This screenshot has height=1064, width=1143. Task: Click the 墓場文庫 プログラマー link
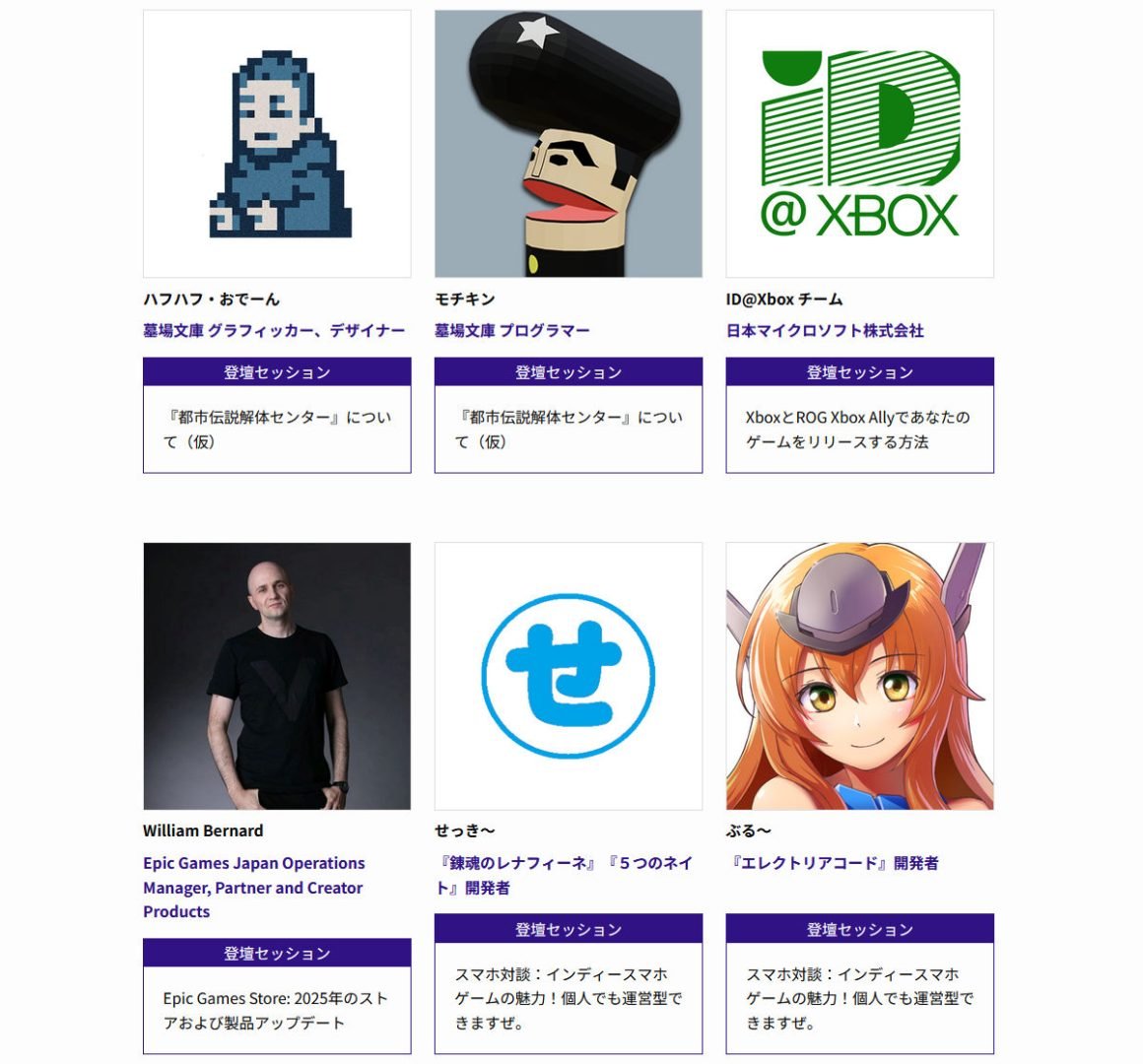click(512, 331)
